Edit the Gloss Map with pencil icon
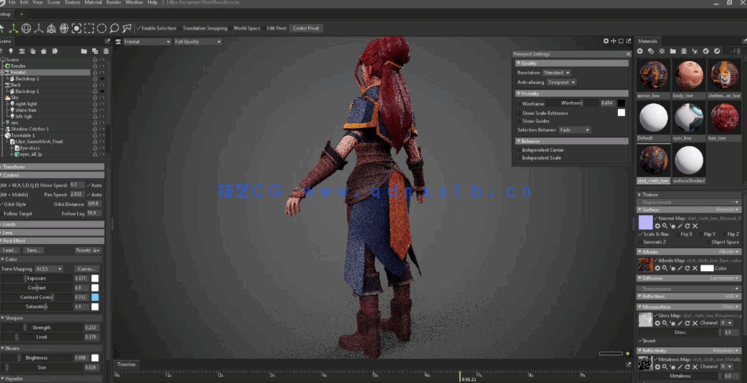Image resolution: width=747 pixels, height=383 pixels. pyautogui.click(x=680, y=323)
